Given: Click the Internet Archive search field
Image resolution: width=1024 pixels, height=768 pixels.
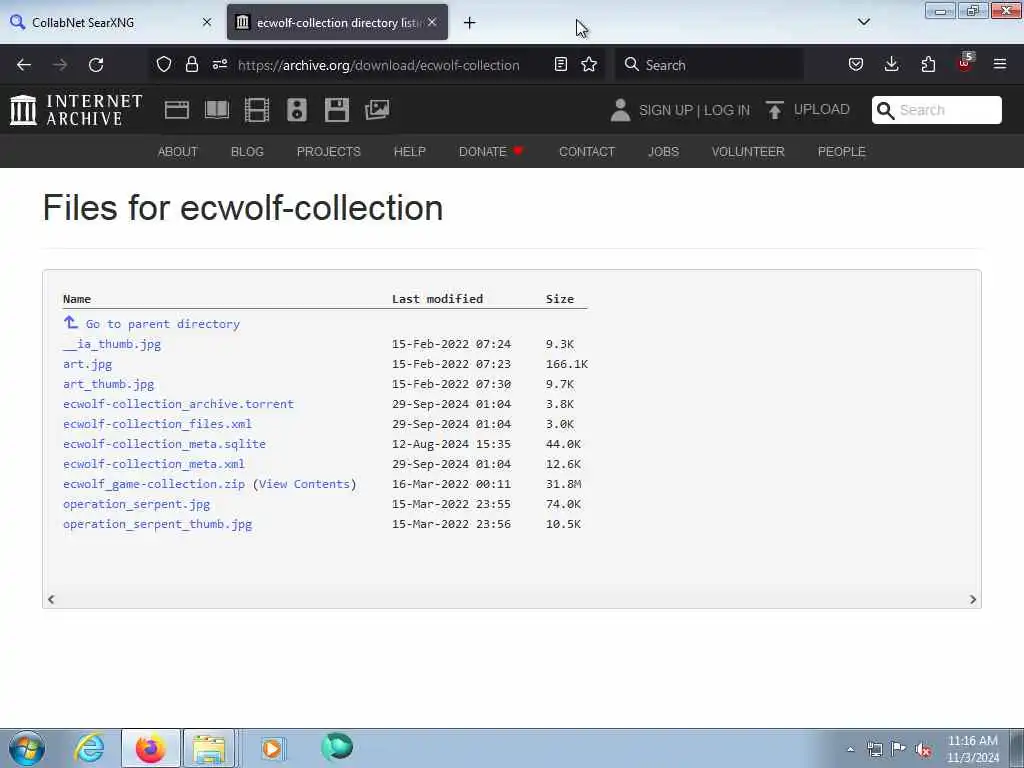Looking at the screenshot, I should coord(936,110).
